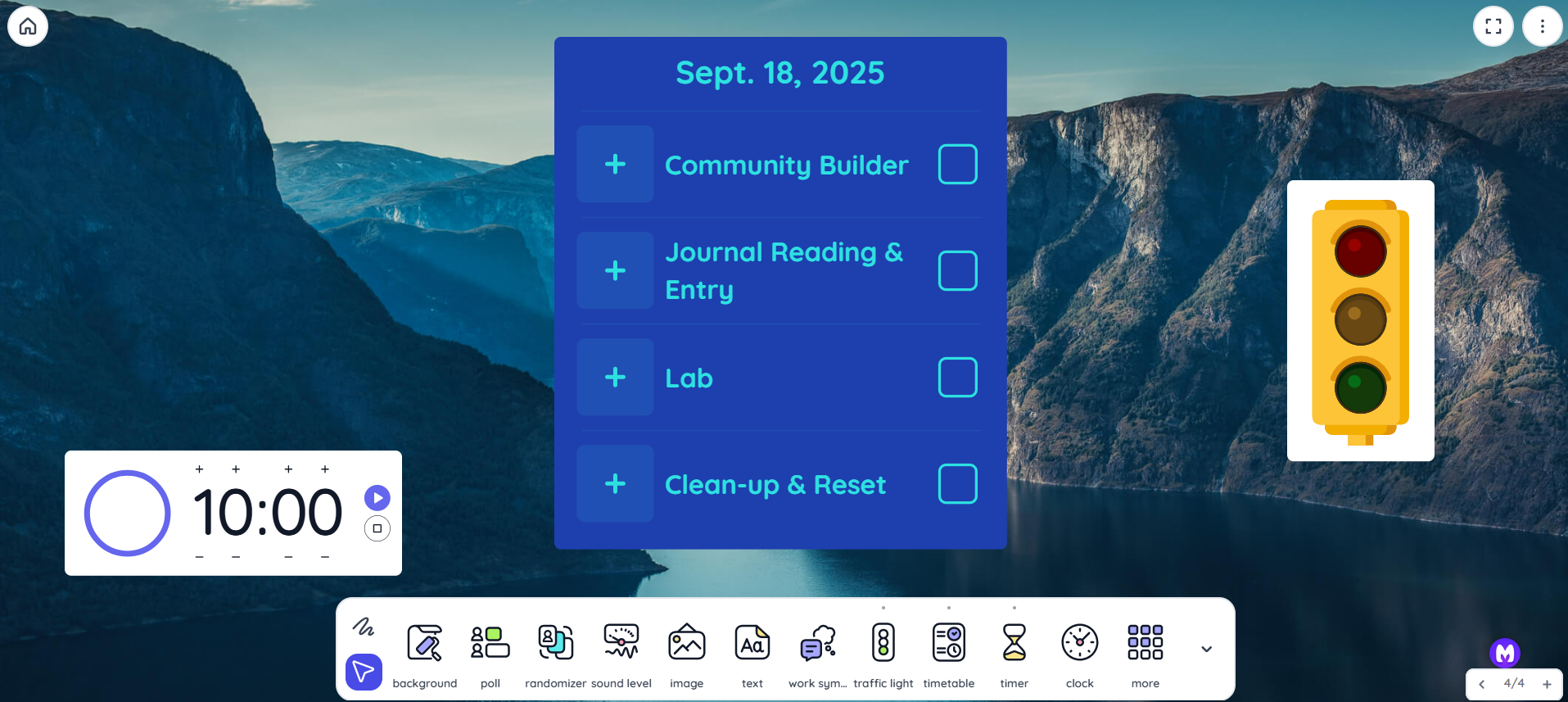Collapse the bottom toolbar chevron
The height and width of the screenshot is (702, 1568).
[1207, 649]
